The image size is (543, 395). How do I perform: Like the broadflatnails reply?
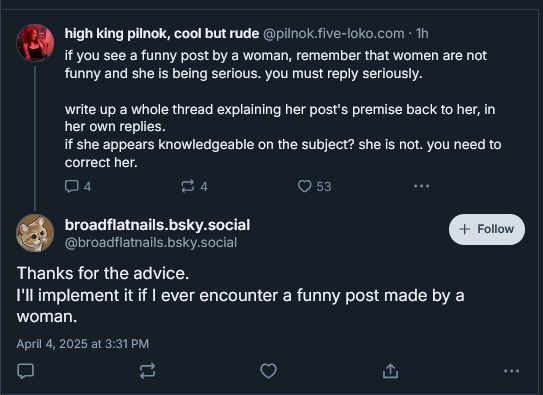(268, 371)
